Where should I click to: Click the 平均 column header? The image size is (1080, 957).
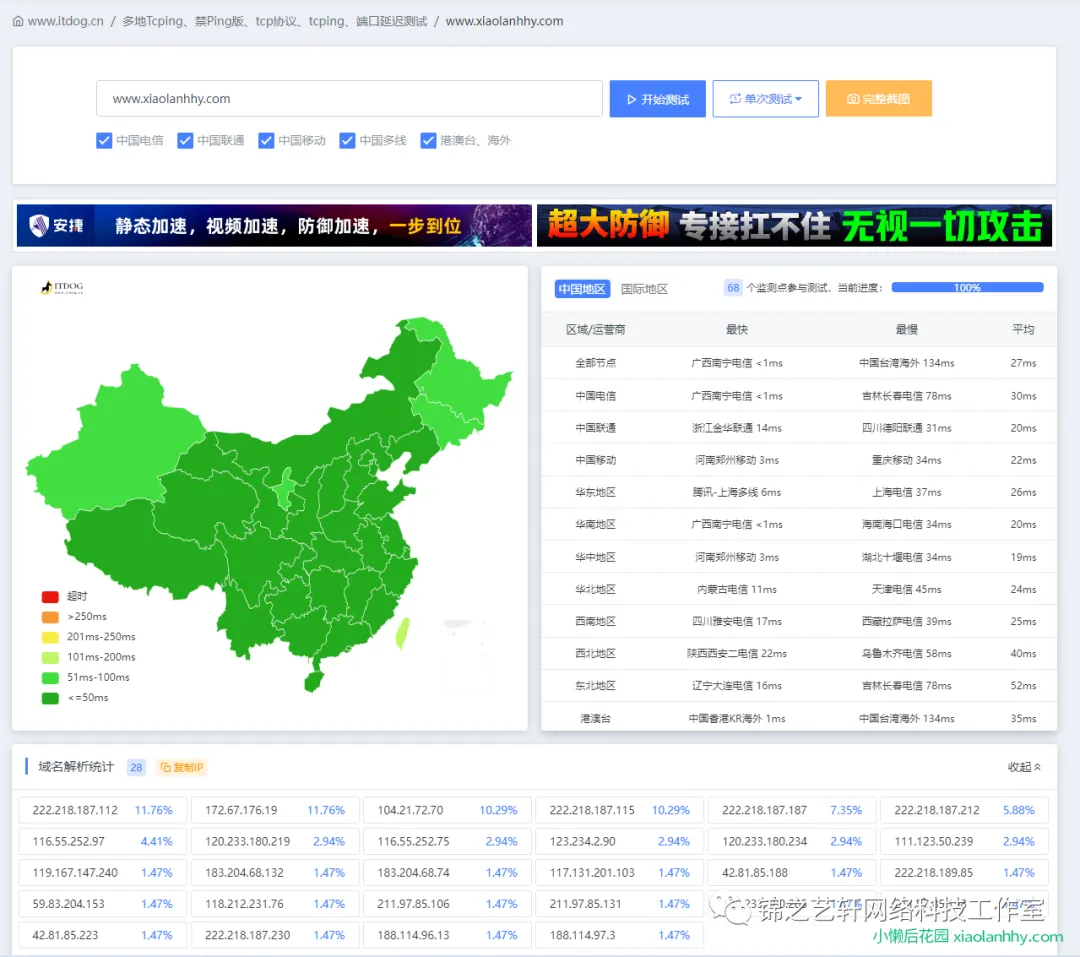(1023, 329)
